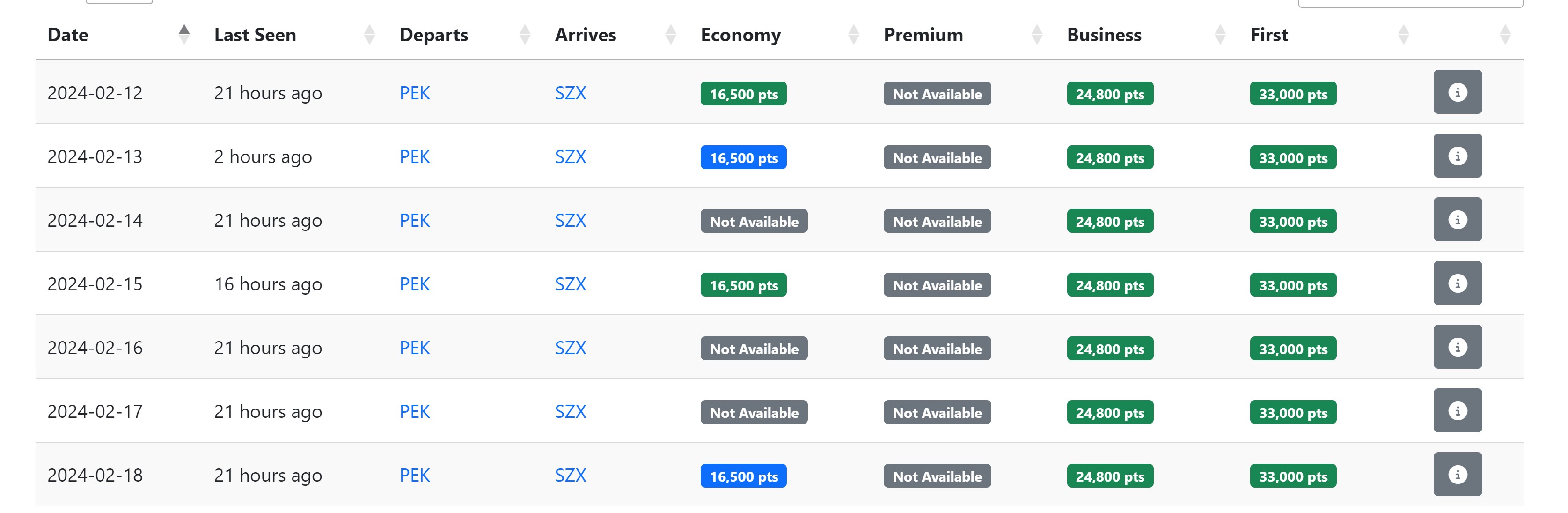The width and height of the screenshot is (1568, 513).
Task: Open info for the 2024-02-14 flight
Action: pos(1457,219)
